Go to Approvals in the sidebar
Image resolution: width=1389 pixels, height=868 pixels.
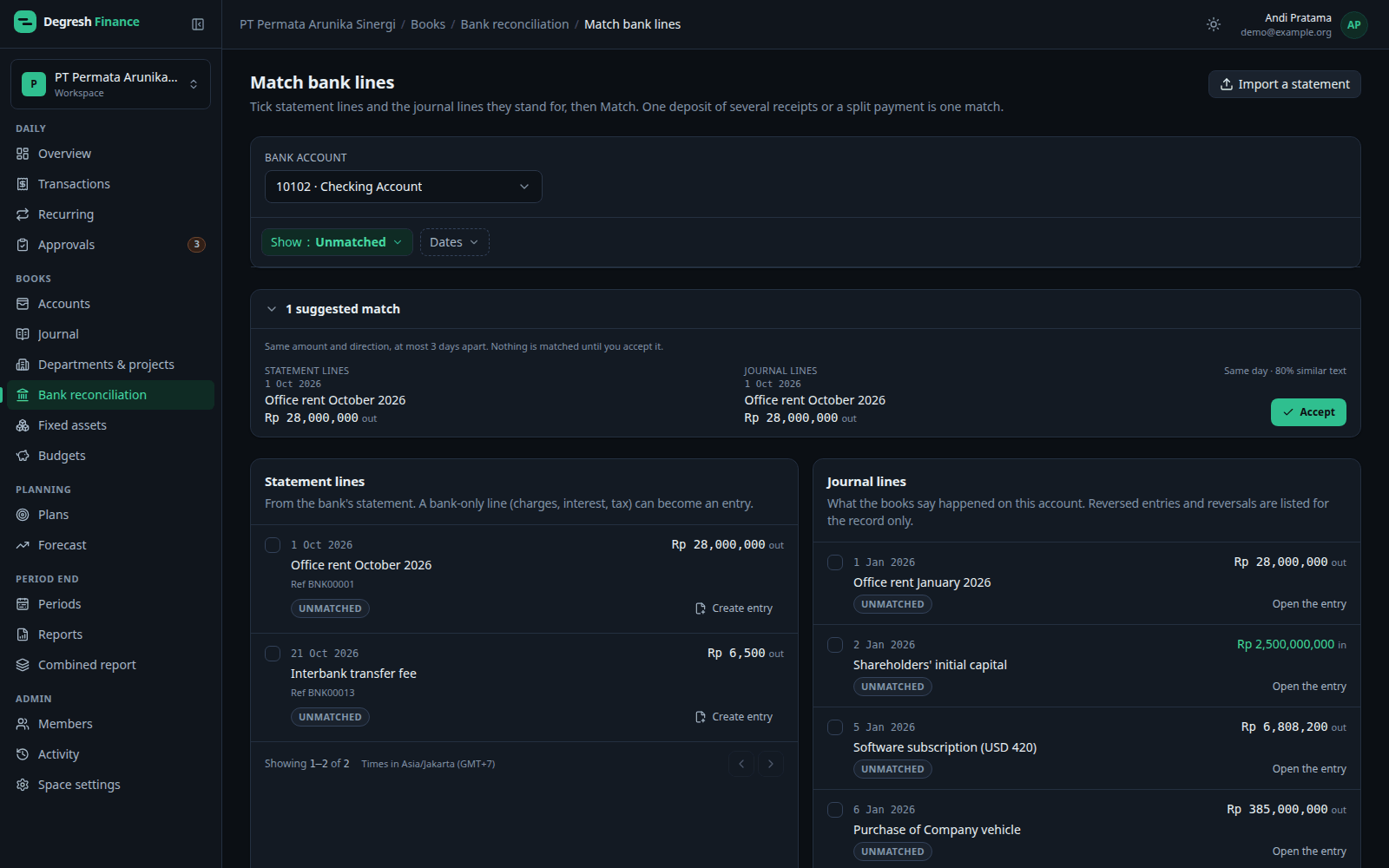click(110, 245)
